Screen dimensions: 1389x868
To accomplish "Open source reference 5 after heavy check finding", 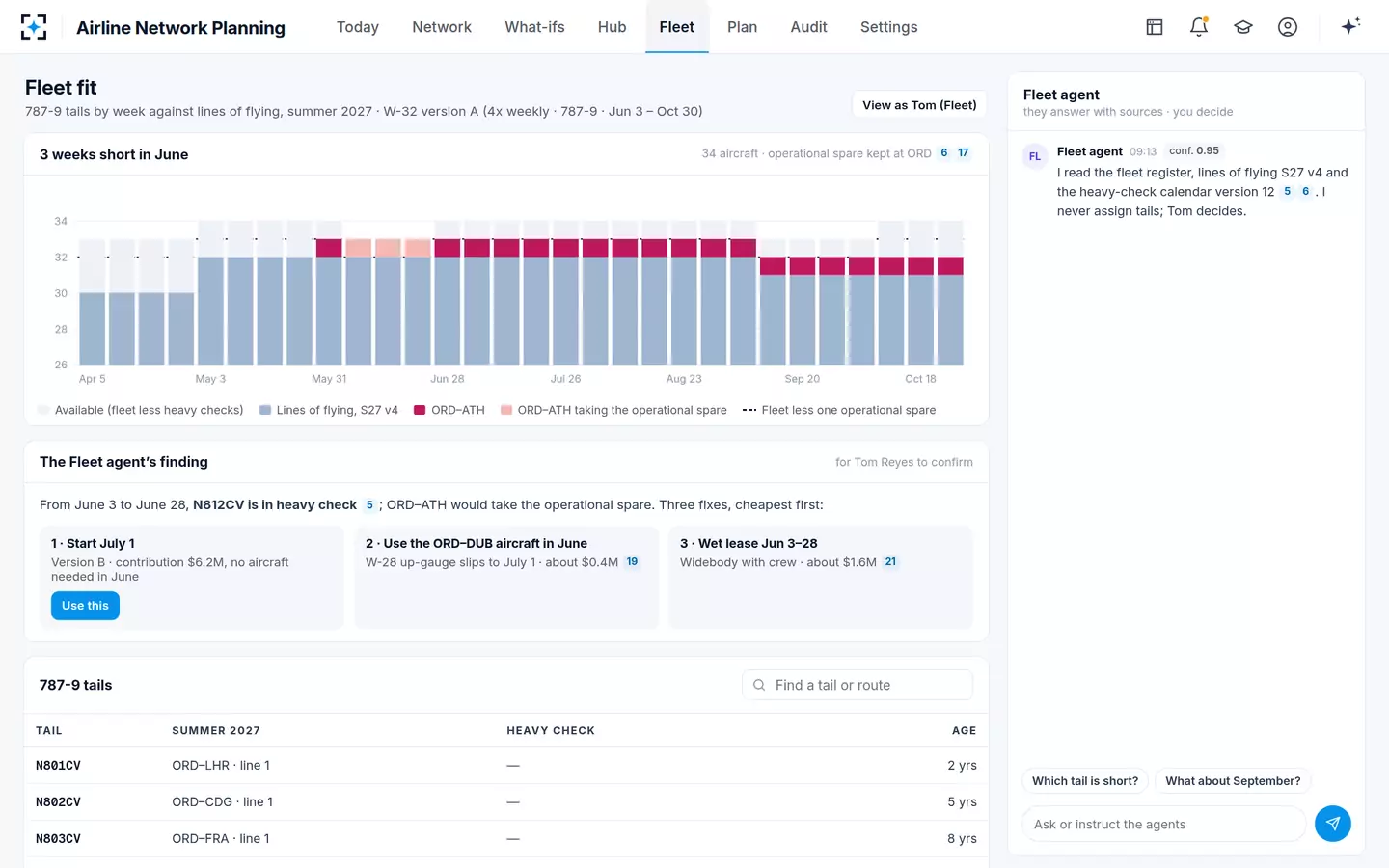I will click(369, 505).
